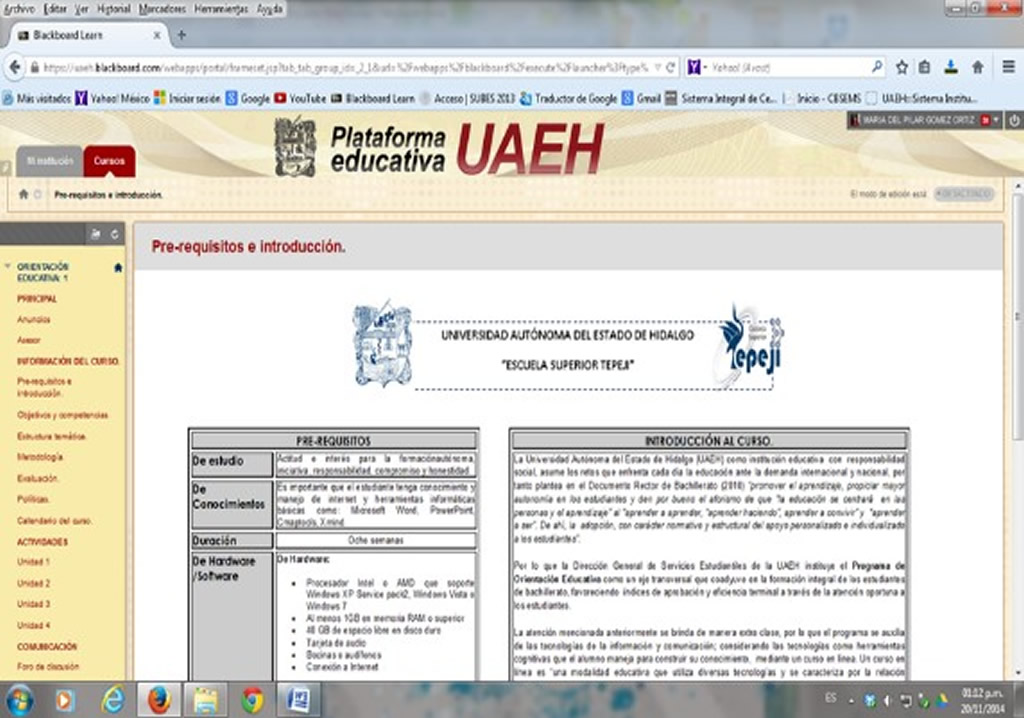Screen dimensions: 1024x718
Task: Switch to the Mi institución tab
Action: pyautogui.click(x=50, y=161)
